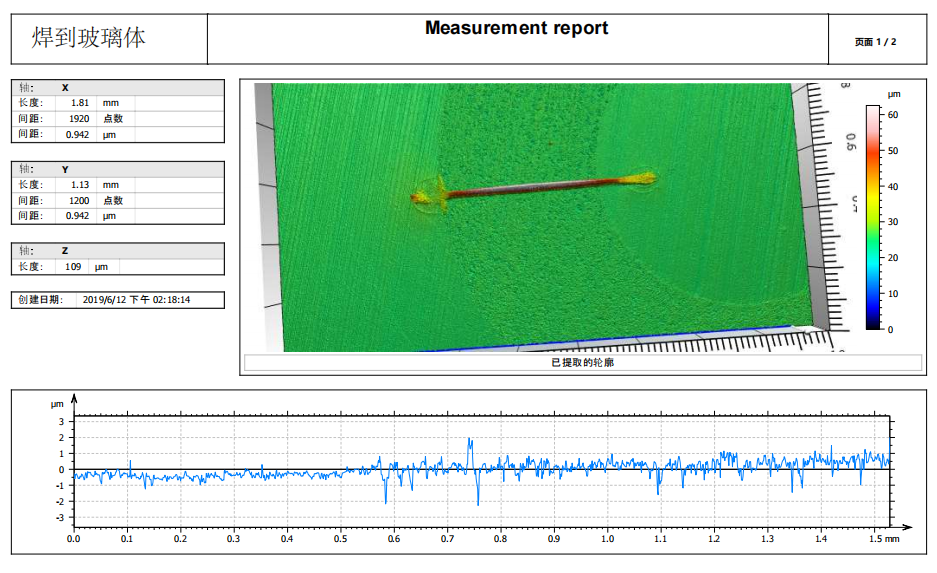This screenshot has height=573, width=937.
Task: Click the -3 tick on profile y-axis
Action: point(60,518)
